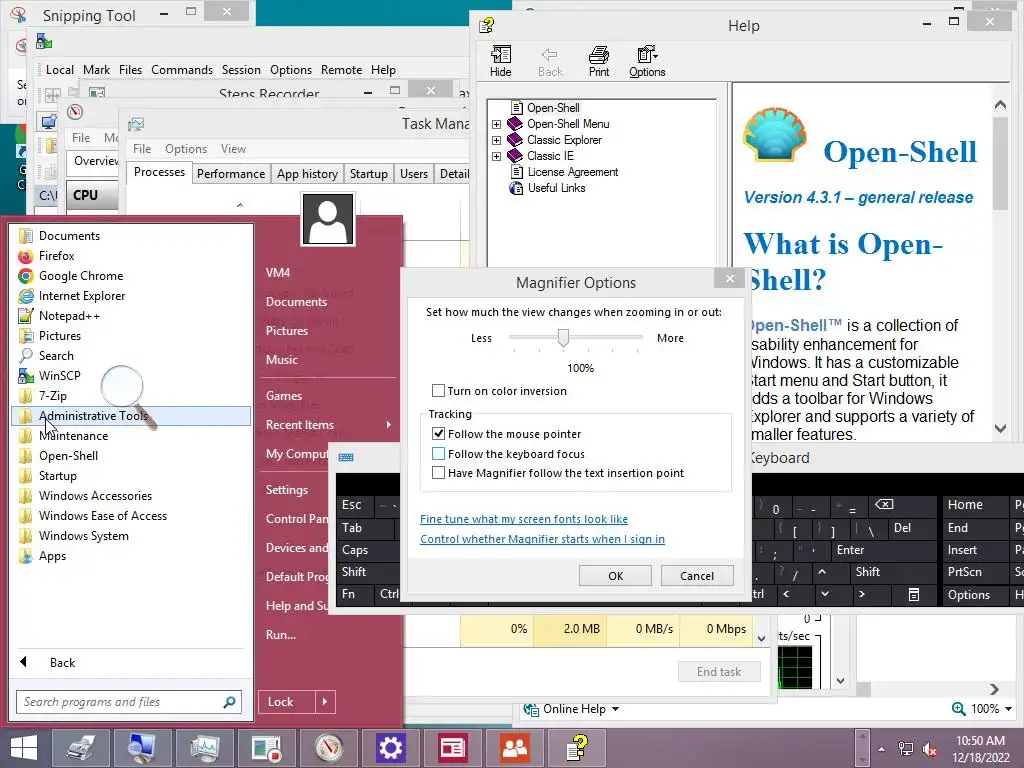This screenshot has height=768, width=1024.
Task: Launch Notepad++ from the start menu
Action: 69,316
